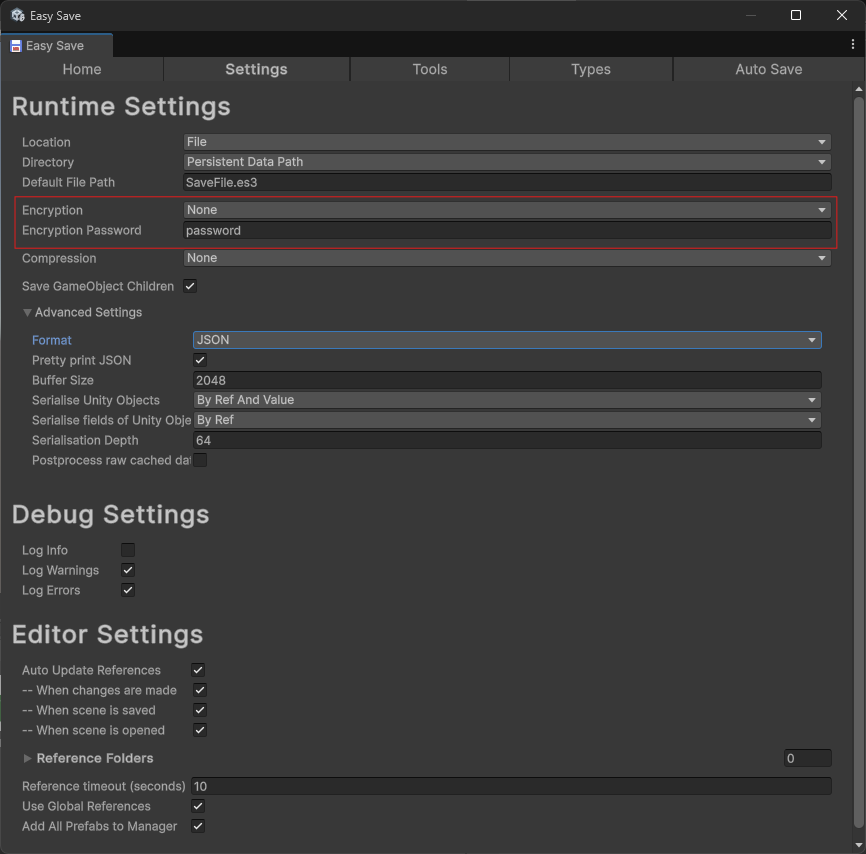Click the Default File Path field
Image resolution: width=866 pixels, height=854 pixels.
[x=507, y=182]
